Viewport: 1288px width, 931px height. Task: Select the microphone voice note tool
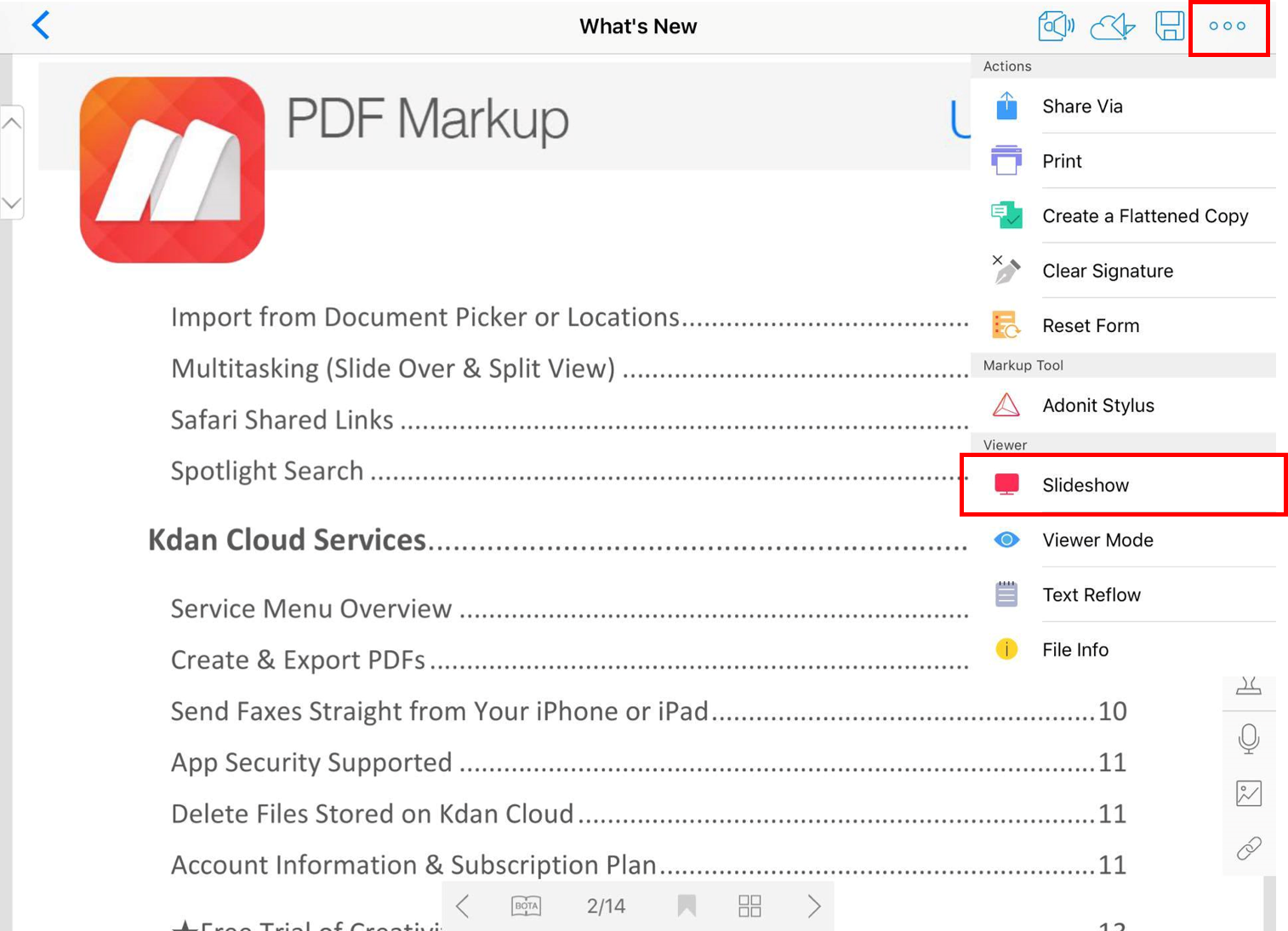click(1249, 739)
